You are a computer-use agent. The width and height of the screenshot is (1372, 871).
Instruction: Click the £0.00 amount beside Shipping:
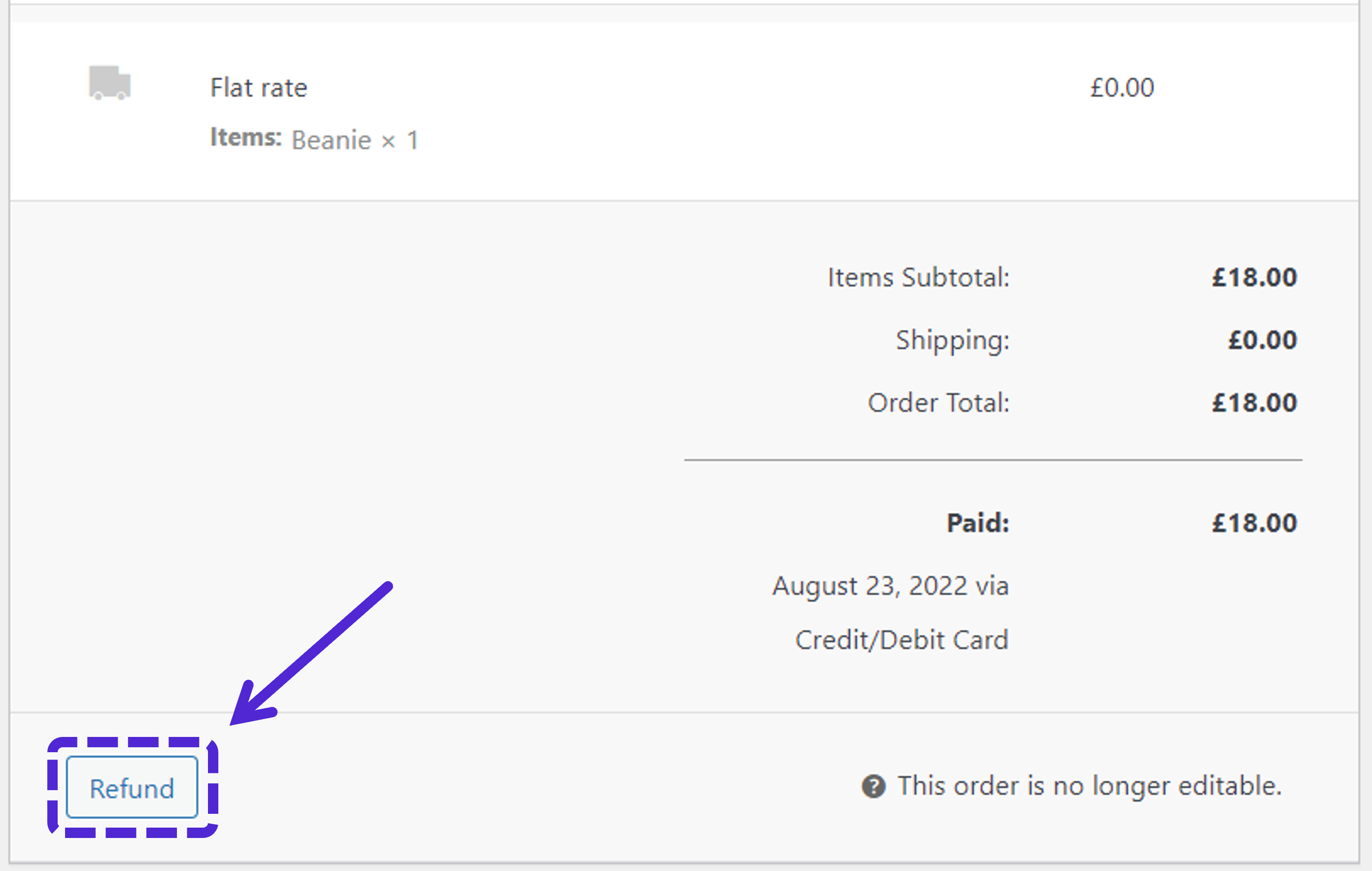(x=1262, y=340)
